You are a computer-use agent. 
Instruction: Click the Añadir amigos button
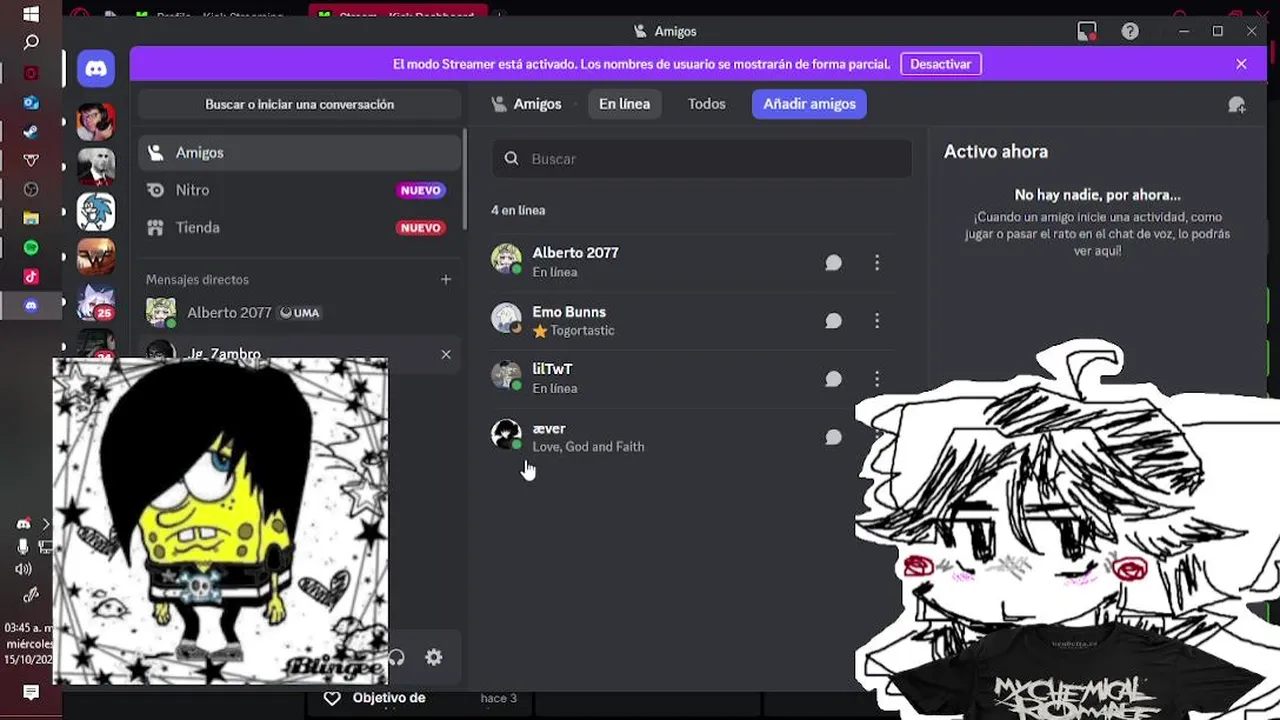click(x=809, y=104)
